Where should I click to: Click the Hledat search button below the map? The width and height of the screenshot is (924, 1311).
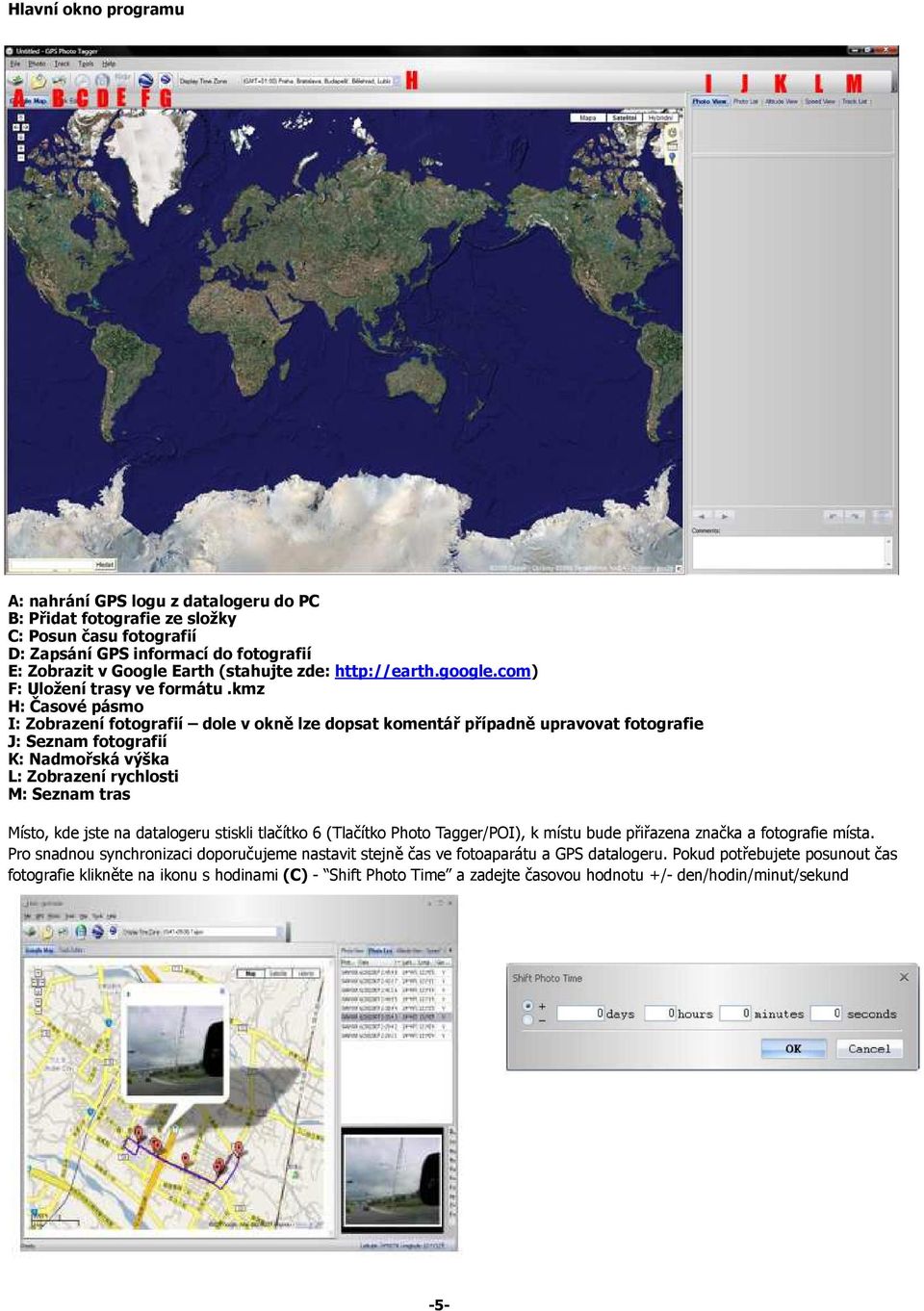pyautogui.click(x=105, y=565)
